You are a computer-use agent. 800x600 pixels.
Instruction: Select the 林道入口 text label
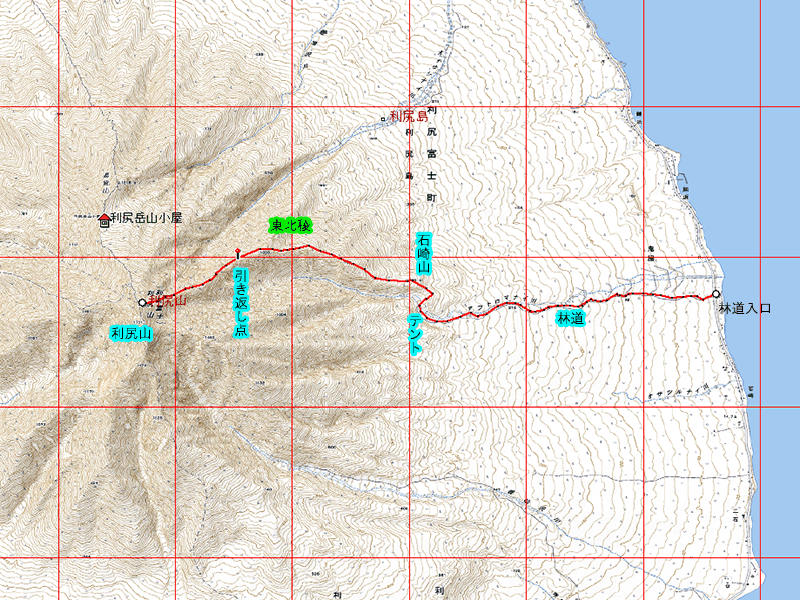[x=744, y=309]
